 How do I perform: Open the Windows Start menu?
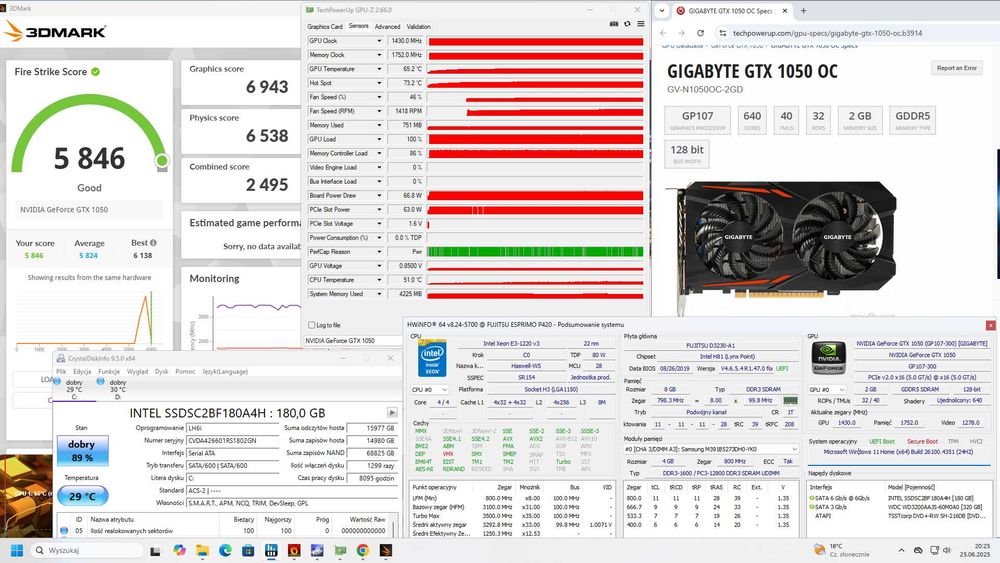tap(17, 550)
